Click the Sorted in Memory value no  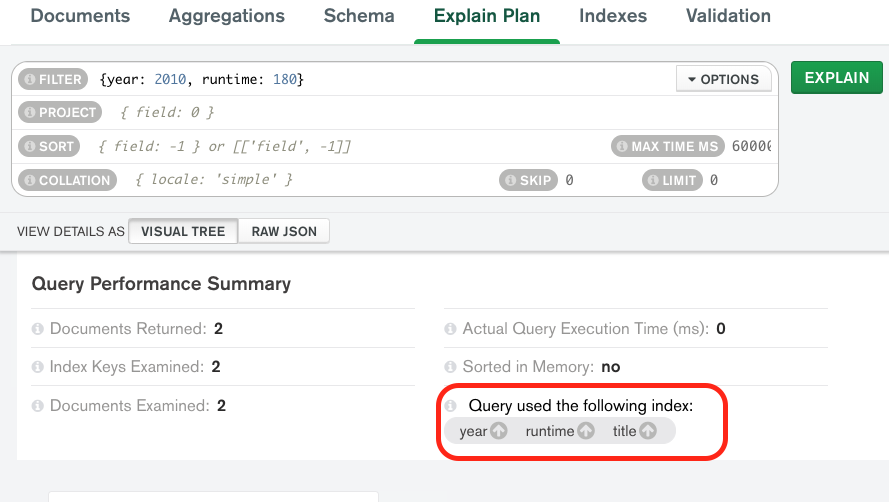click(611, 367)
